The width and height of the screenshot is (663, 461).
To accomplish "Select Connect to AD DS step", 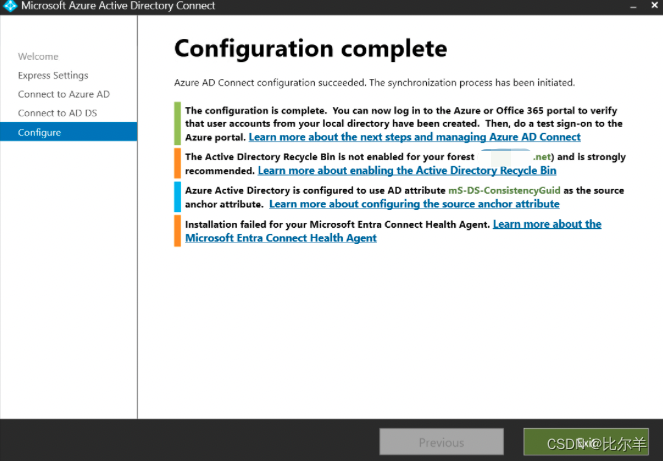I will pos(57,113).
